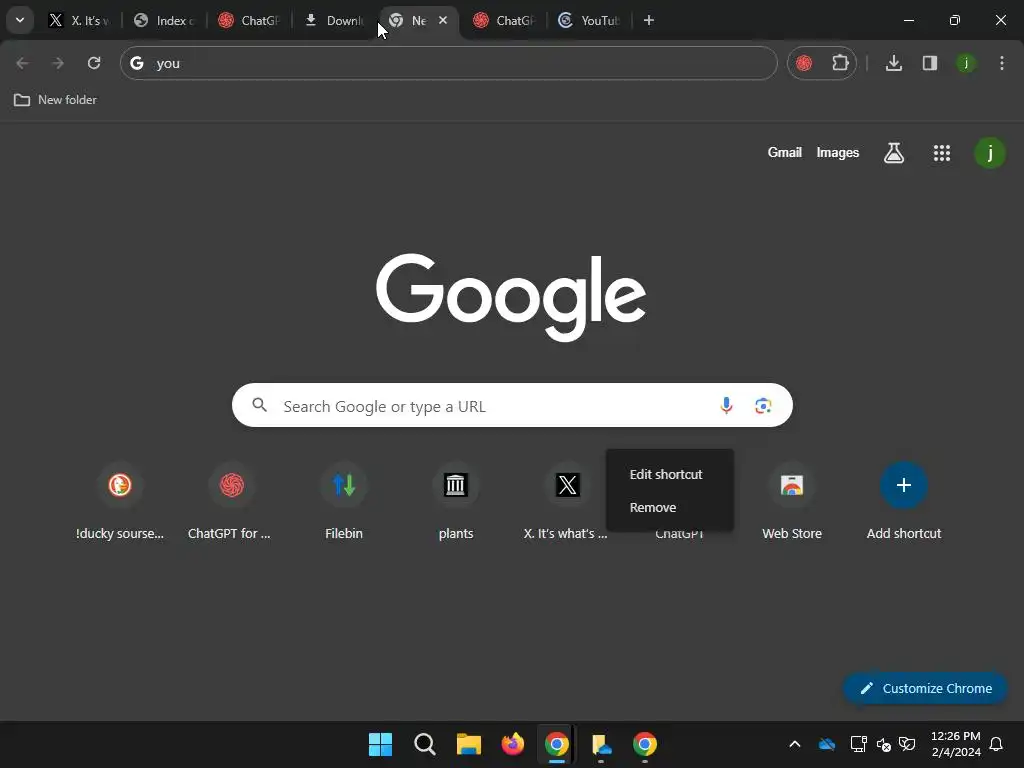The height and width of the screenshot is (768, 1024).
Task: Show hidden system tray icons
Action: tap(795, 744)
